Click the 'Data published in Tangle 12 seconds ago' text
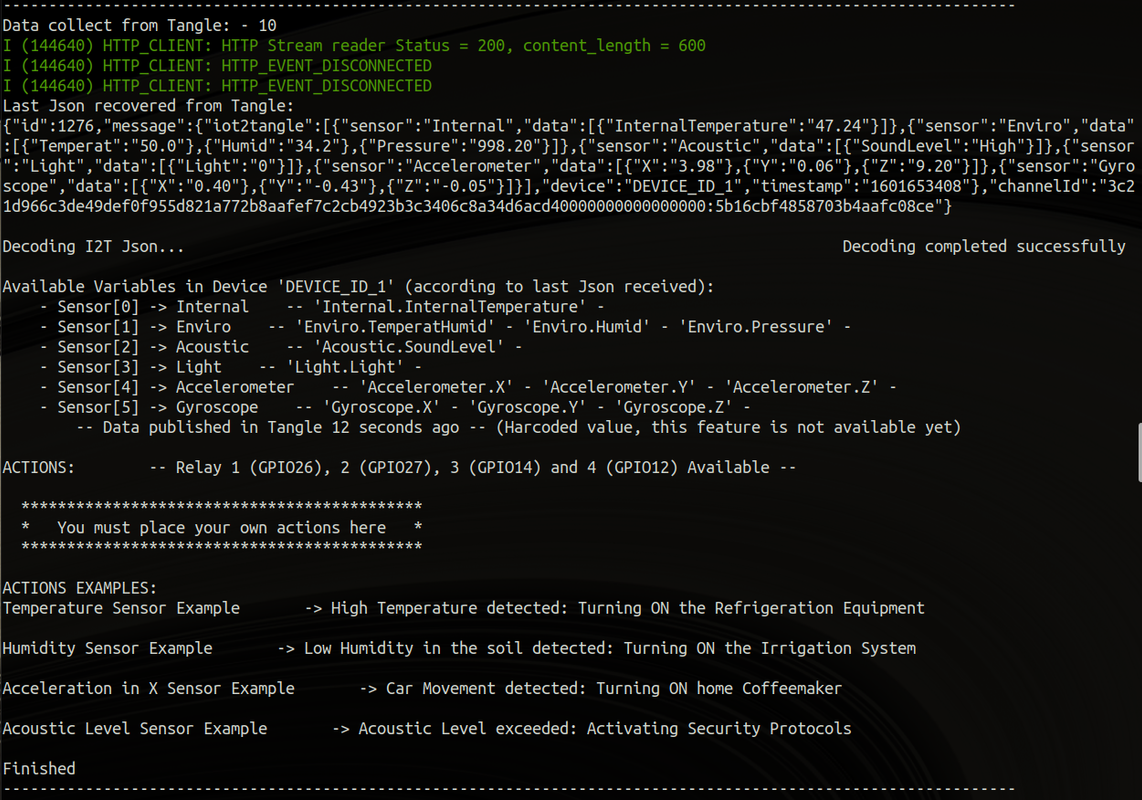 point(281,428)
